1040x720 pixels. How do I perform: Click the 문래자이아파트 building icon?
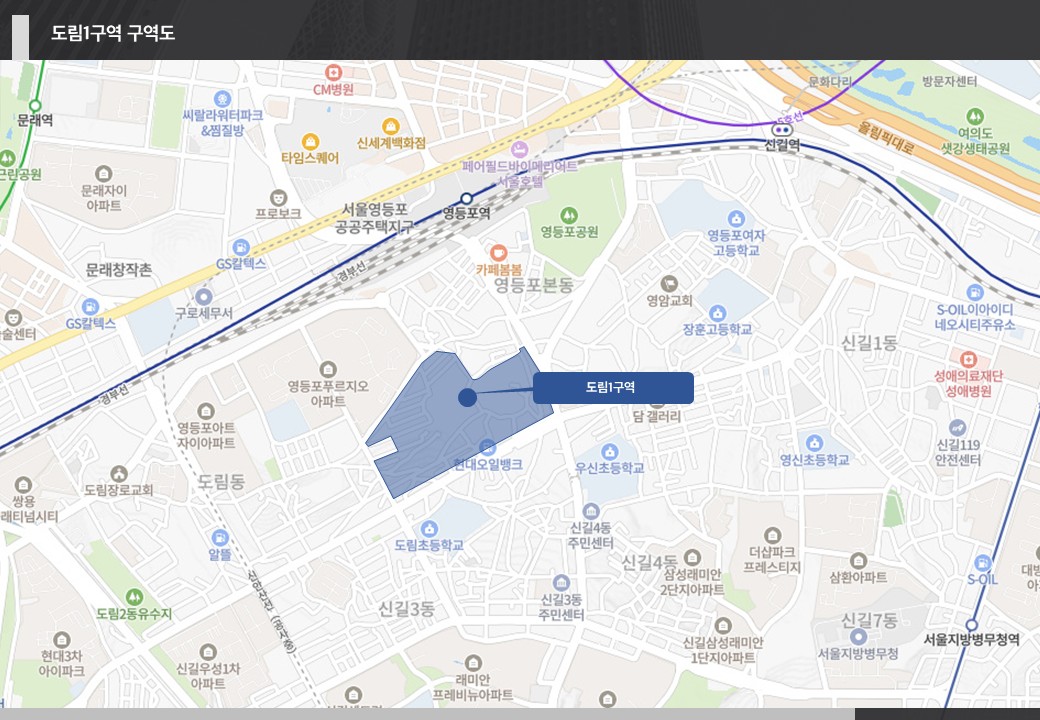pyautogui.click(x=103, y=174)
